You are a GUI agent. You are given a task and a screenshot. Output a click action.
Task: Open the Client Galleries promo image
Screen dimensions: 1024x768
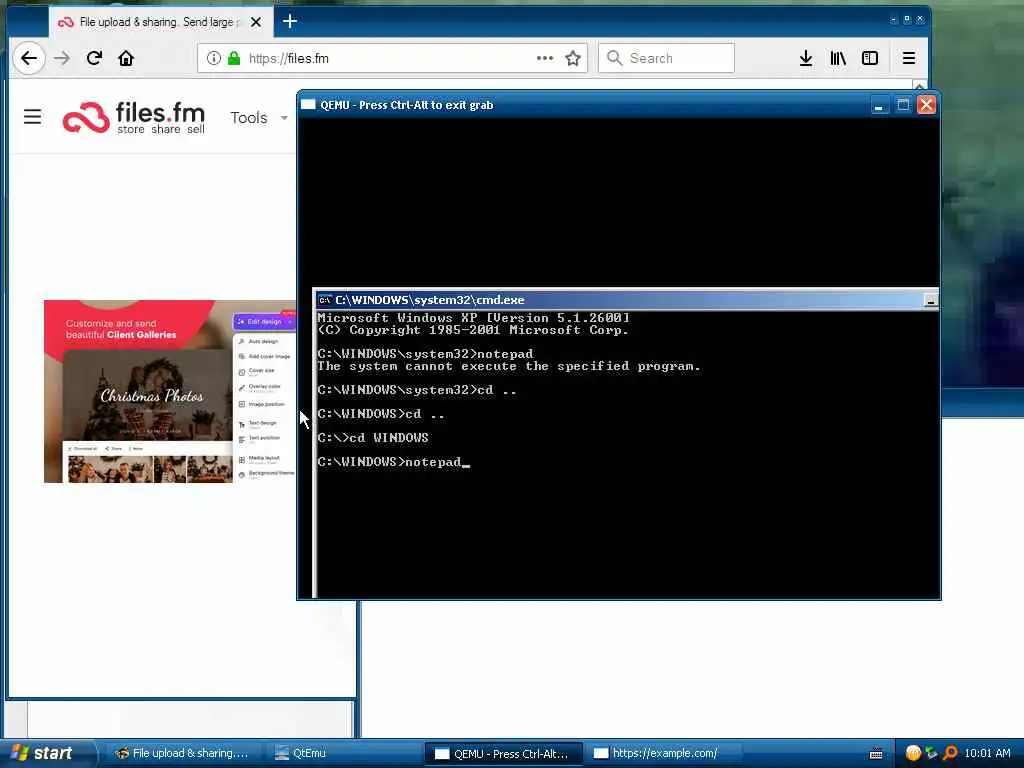(x=170, y=391)
